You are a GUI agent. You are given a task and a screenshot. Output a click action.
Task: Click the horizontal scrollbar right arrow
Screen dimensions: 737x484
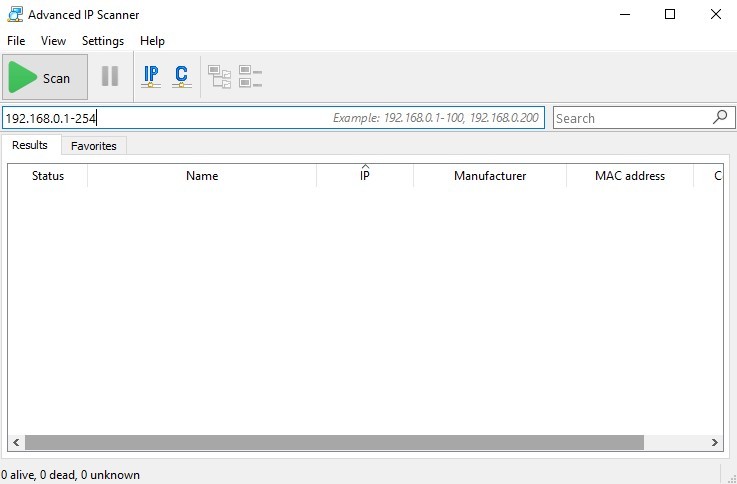pos(715,442)
